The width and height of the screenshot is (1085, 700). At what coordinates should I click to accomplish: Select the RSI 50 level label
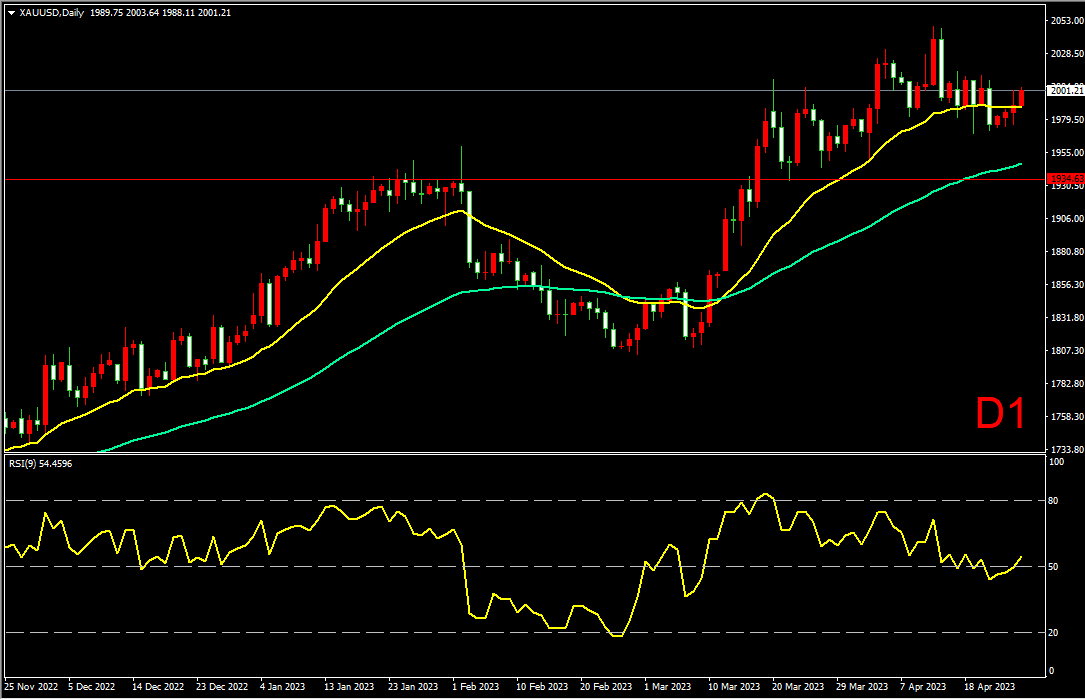click(x=1053, y=567)
